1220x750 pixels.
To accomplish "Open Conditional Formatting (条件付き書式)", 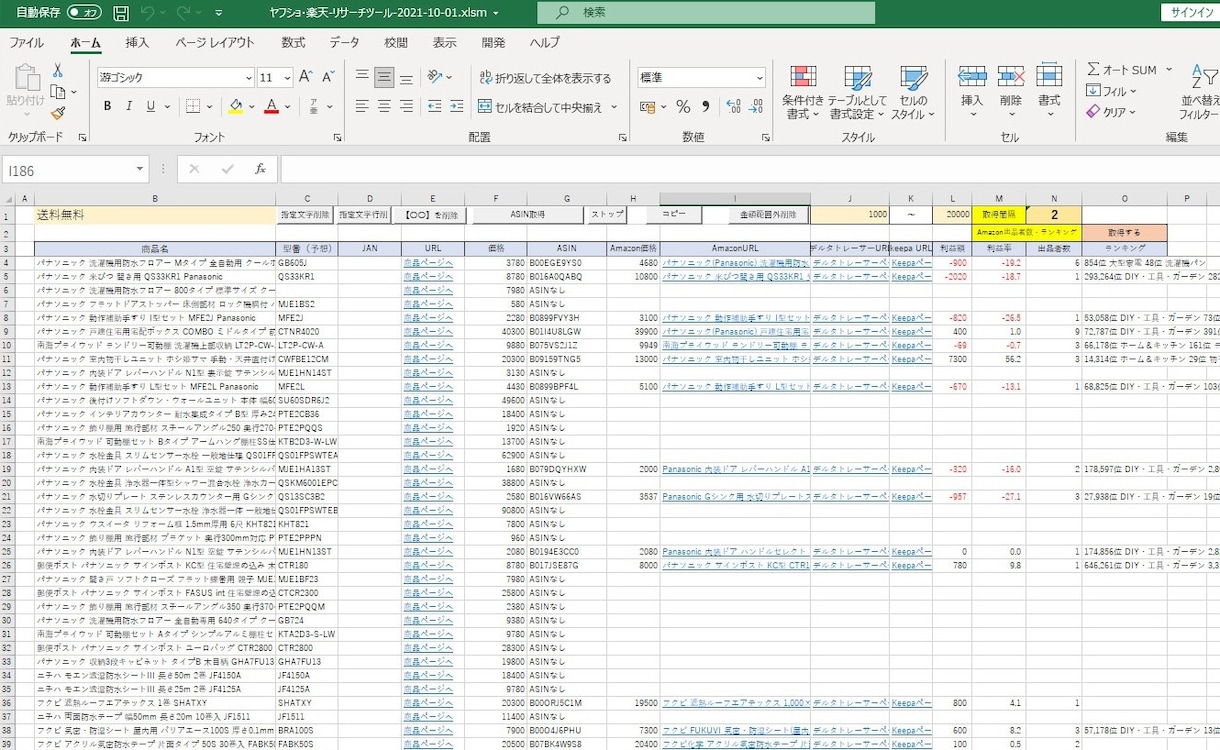I will pyautogui.click(x=803, y=92).
